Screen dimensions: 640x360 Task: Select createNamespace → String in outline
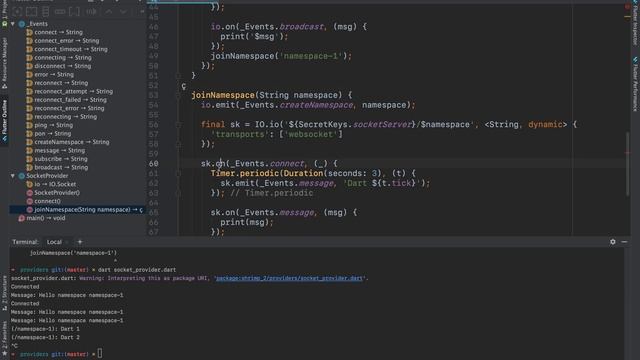pyautogui.click(x=72, y=142)
